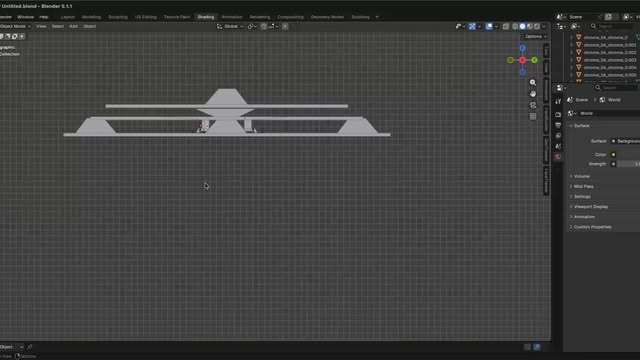The height and width of the screenshot is (360, 640).
Task: Click the outliner search field
Action: pos(613,27)
